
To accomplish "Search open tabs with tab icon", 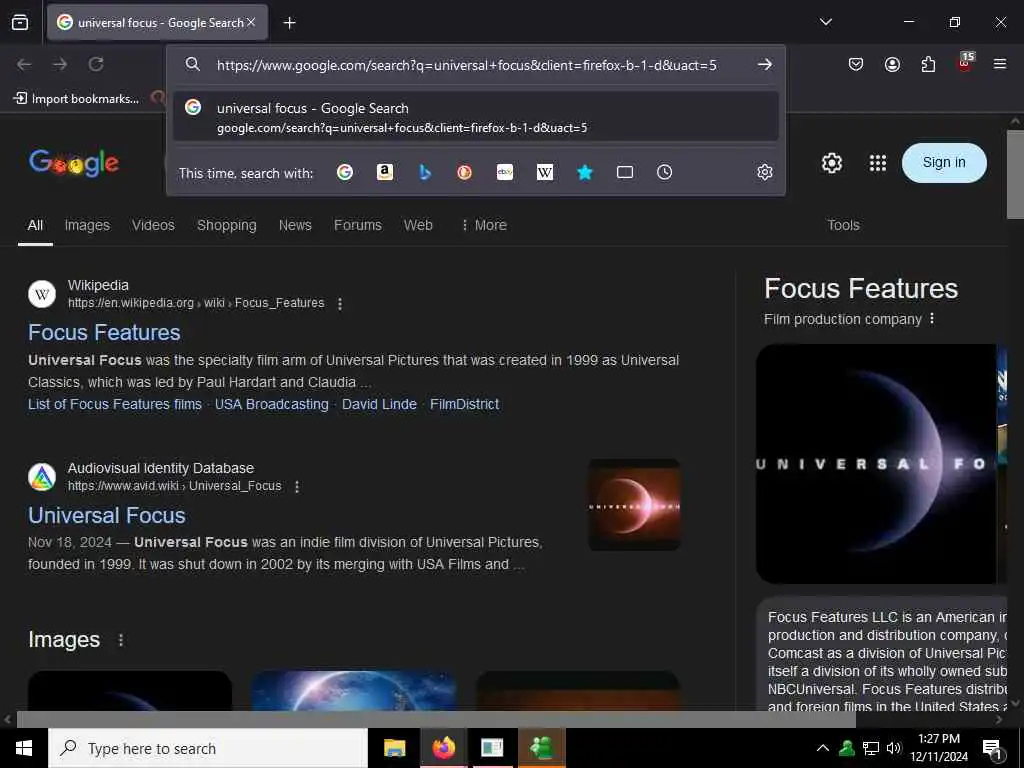I will click(x=625, y=172).
